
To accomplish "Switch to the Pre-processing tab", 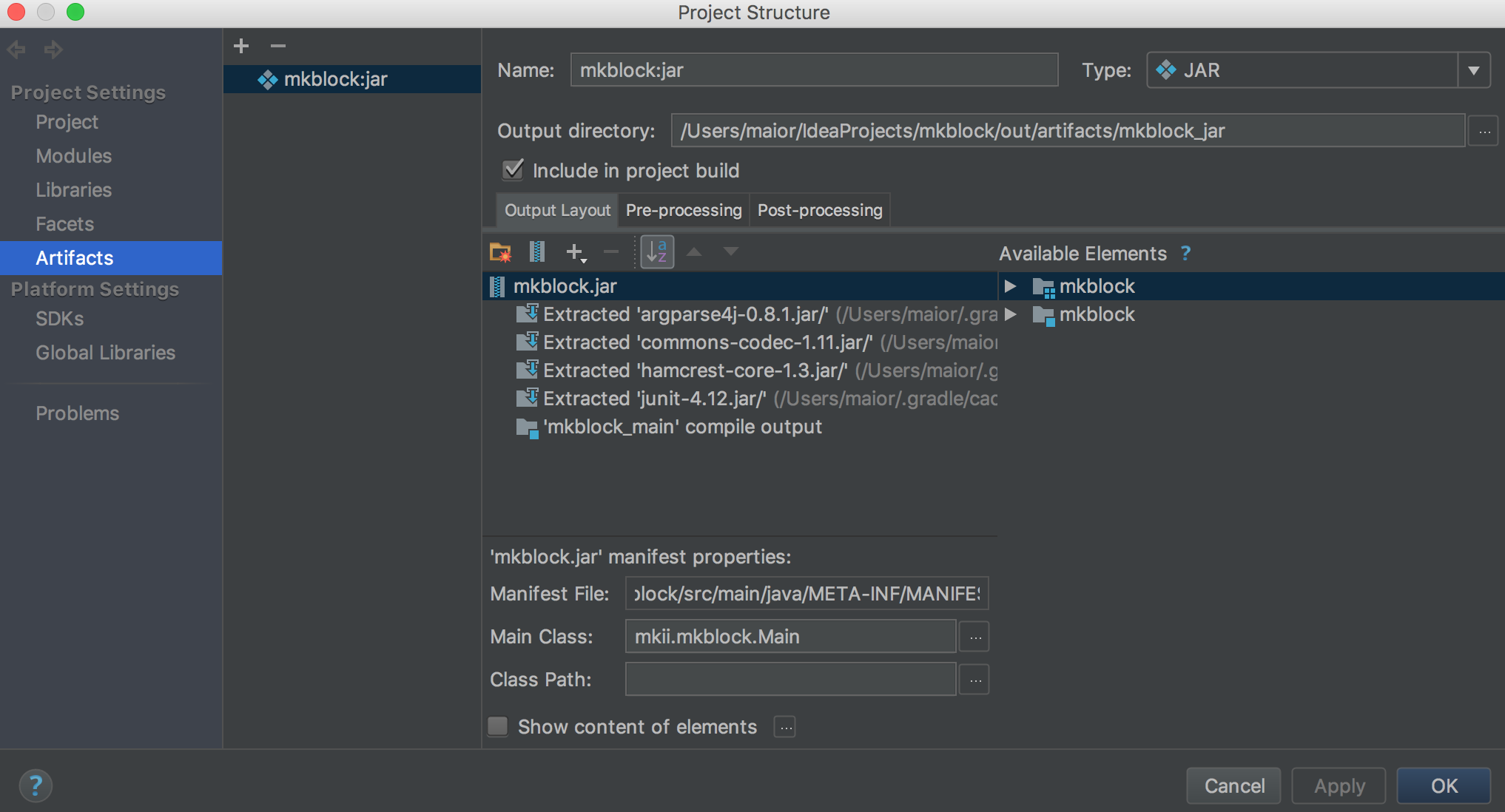I will click(x=683, y=210).
